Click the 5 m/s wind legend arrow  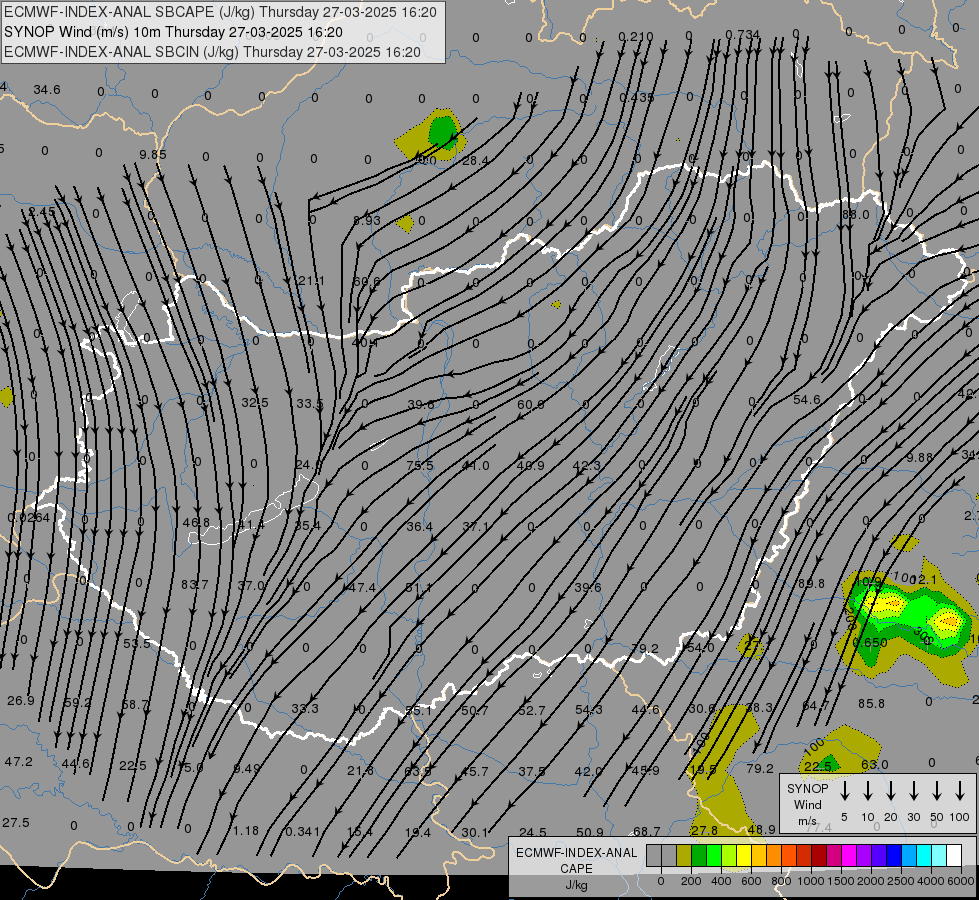coord(845,791)
